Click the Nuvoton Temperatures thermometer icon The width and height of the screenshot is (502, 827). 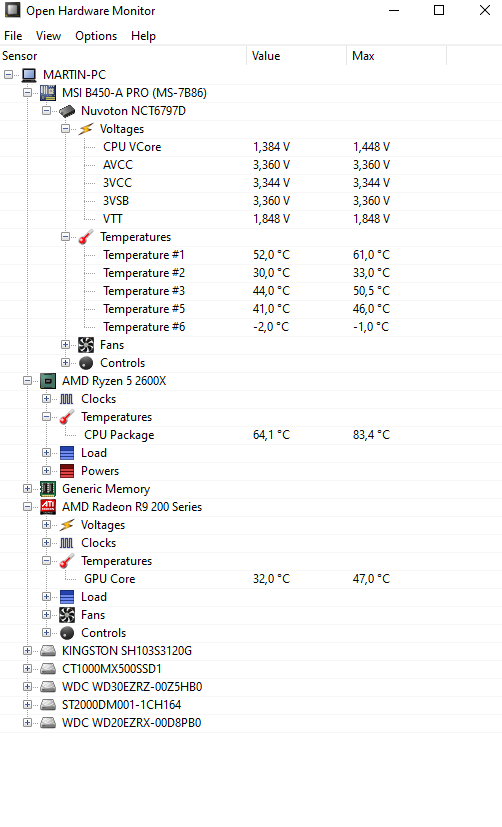click(86, 237)
